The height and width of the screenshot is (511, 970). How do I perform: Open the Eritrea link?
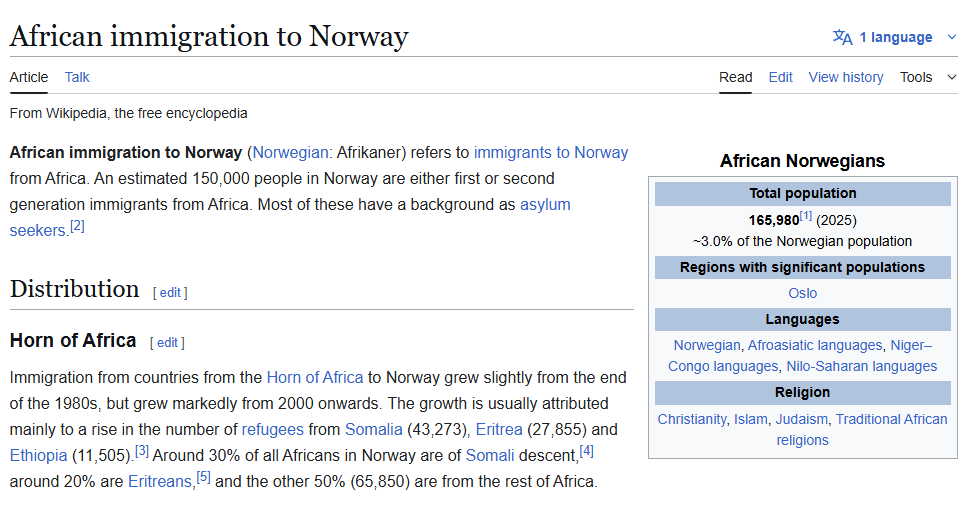(498, 429)
